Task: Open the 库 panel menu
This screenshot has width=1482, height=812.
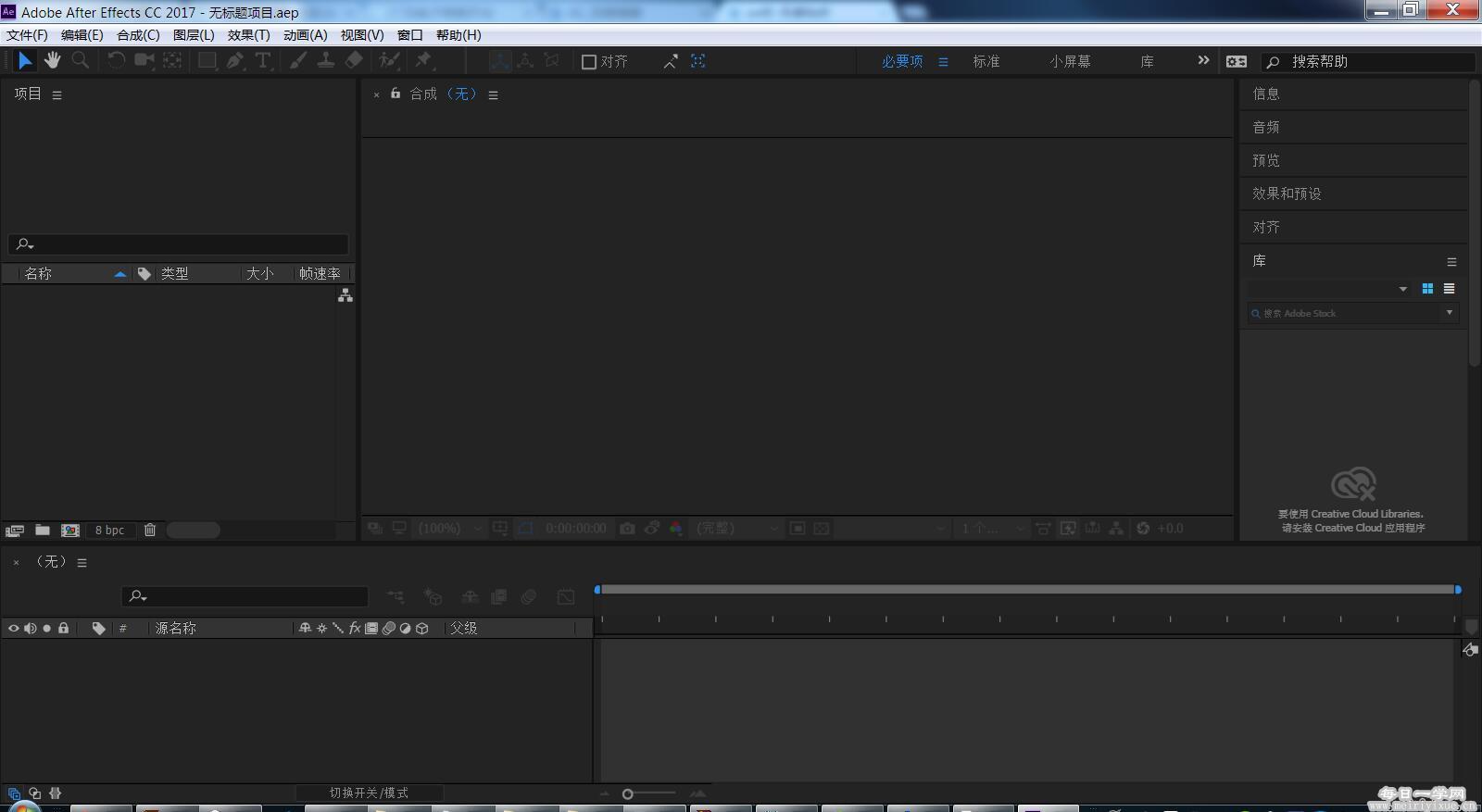Action: tap(1451, 262)
